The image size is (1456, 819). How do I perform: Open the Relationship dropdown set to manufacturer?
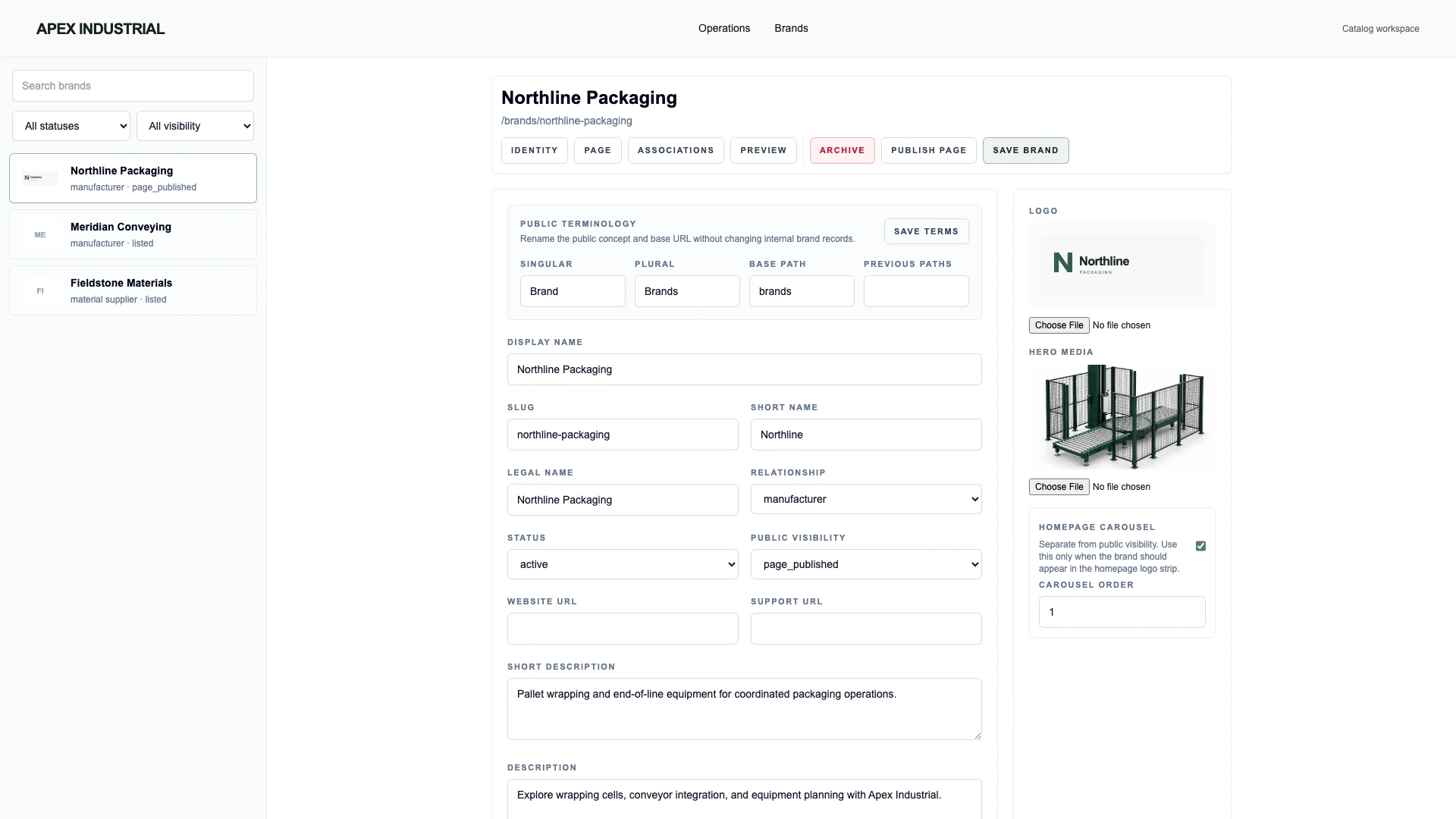(866, 499)
